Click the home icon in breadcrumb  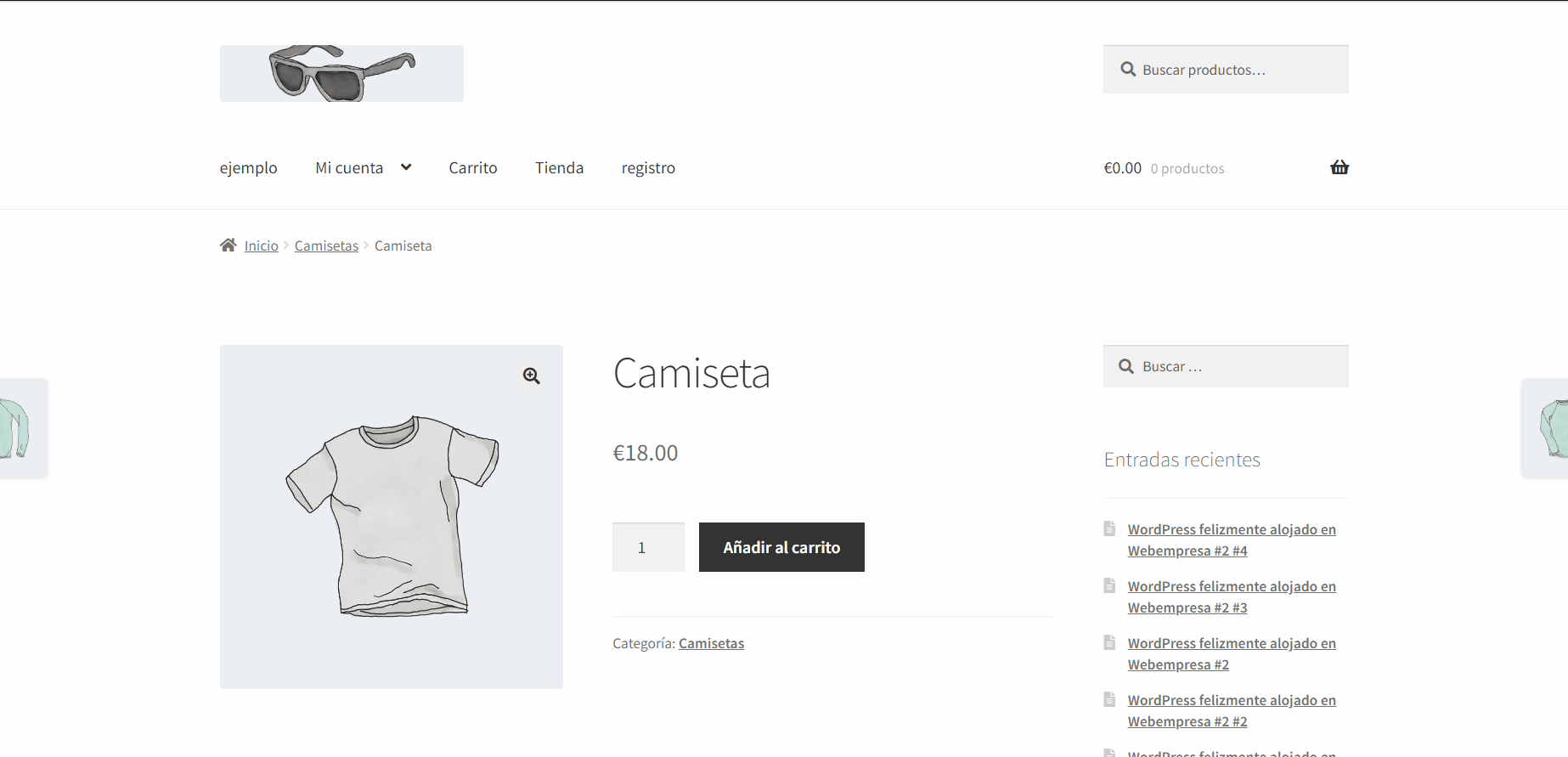228,246
